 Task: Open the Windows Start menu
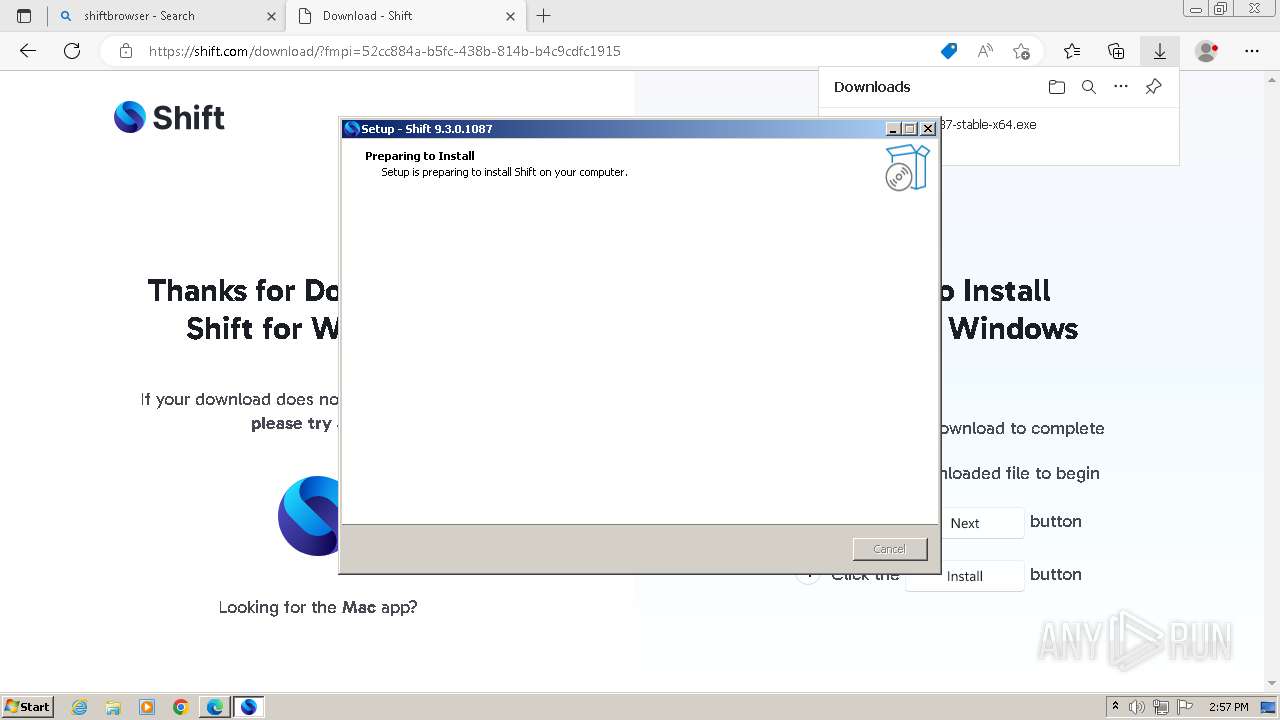click(x=28, y=706)
